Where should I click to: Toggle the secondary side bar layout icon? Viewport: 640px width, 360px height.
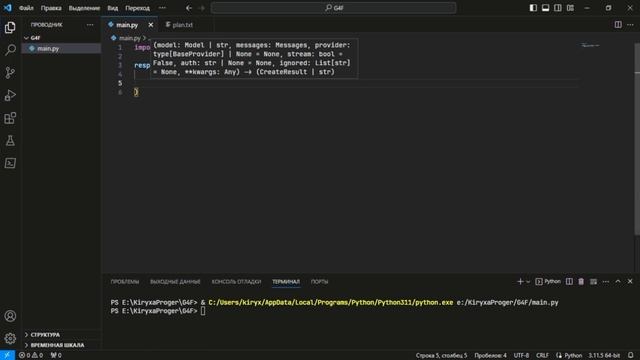pyautogui.click(x=558, y=8)
